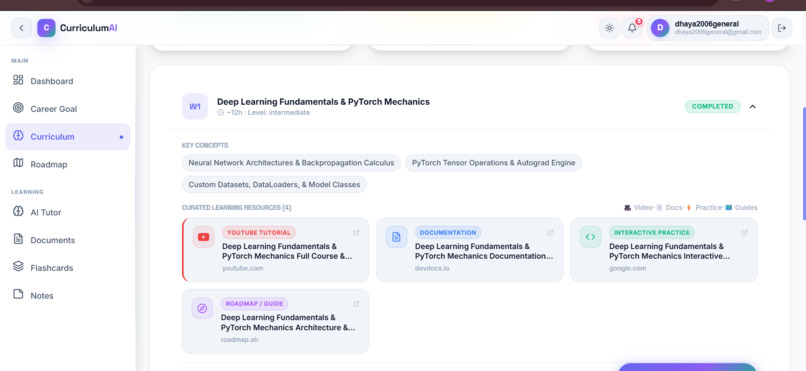Click the blue Documentation file icon
The width and height of the screenshot is (806, 371).
[396, 237]
